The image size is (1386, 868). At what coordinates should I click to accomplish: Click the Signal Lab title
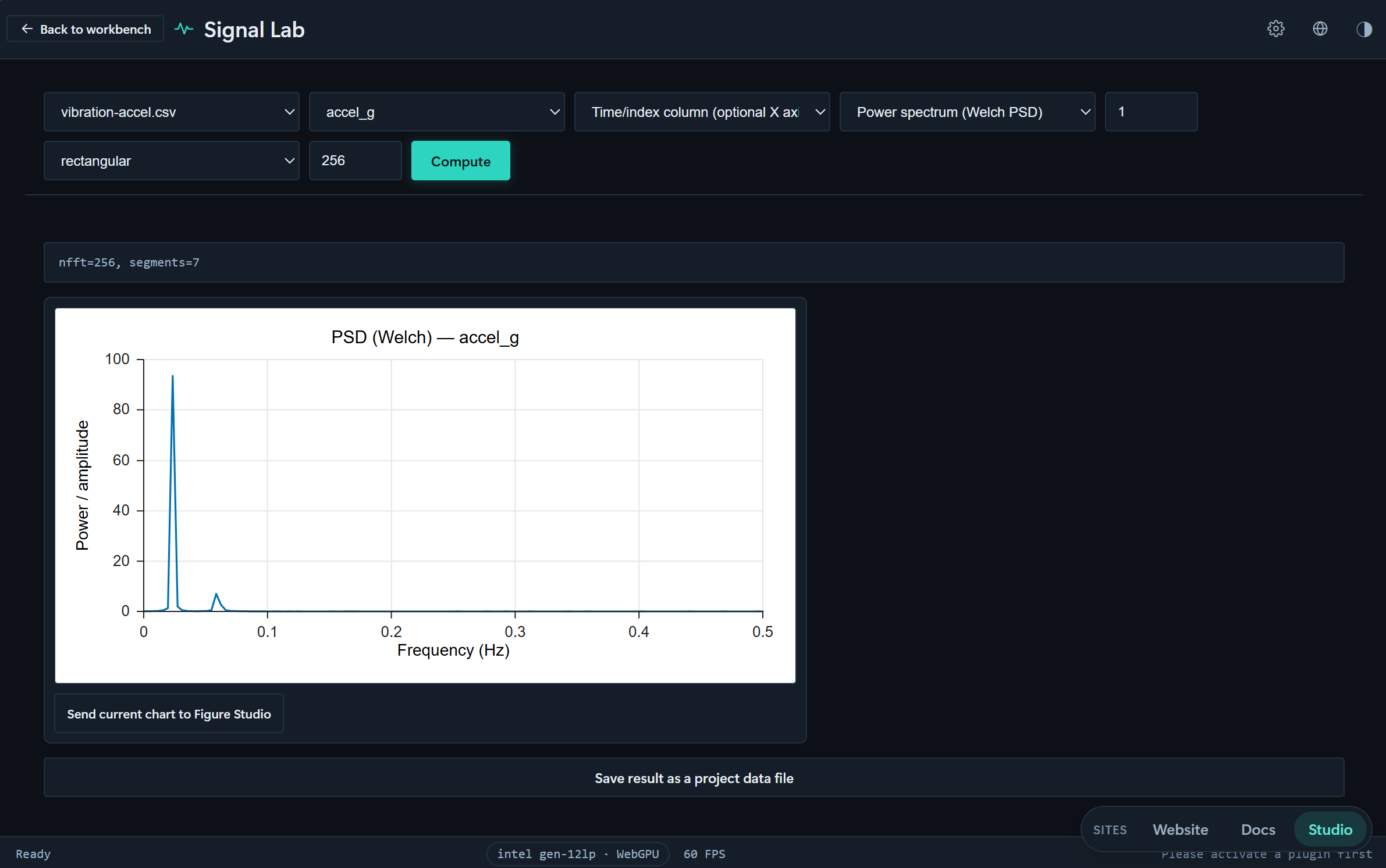coord(254,29)
